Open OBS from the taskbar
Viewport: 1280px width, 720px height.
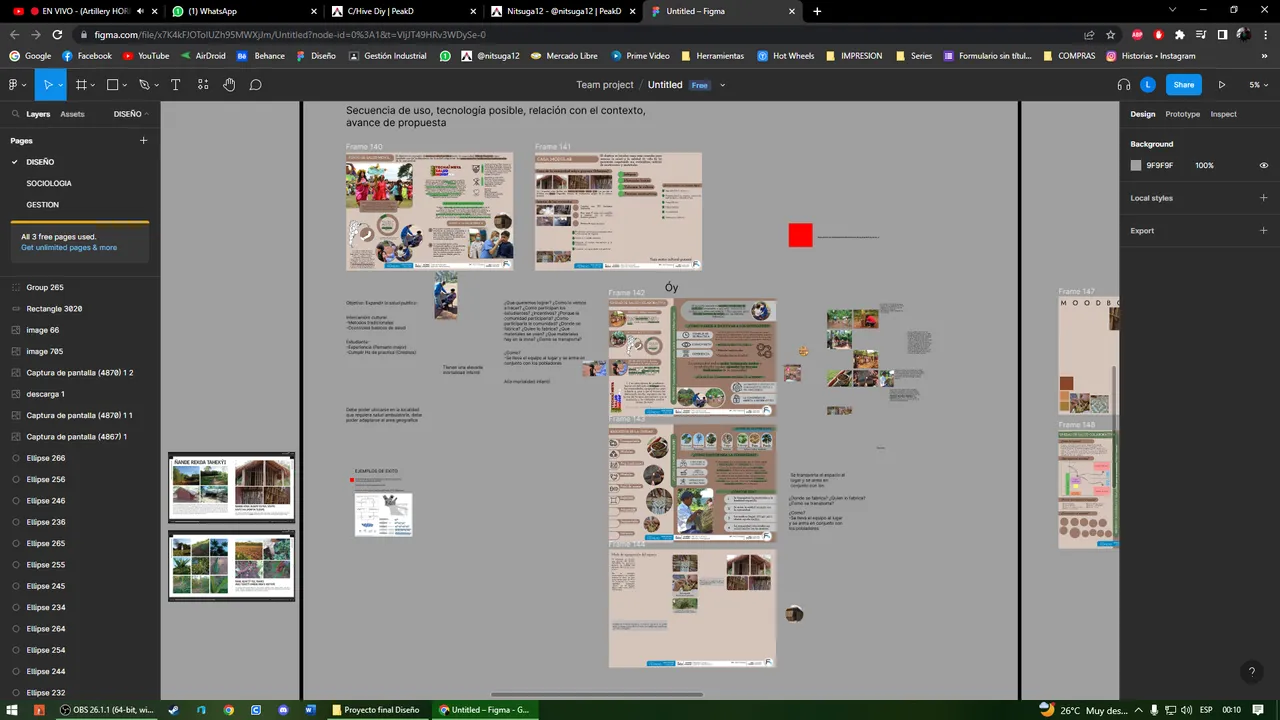click(x=105, y=710)
